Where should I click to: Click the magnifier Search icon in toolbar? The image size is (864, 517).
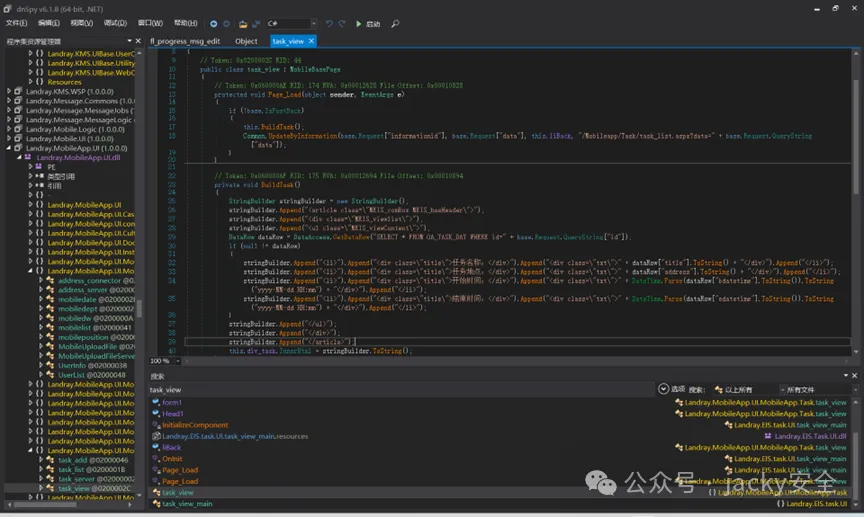pyautogui.click(x=395, y=24)
